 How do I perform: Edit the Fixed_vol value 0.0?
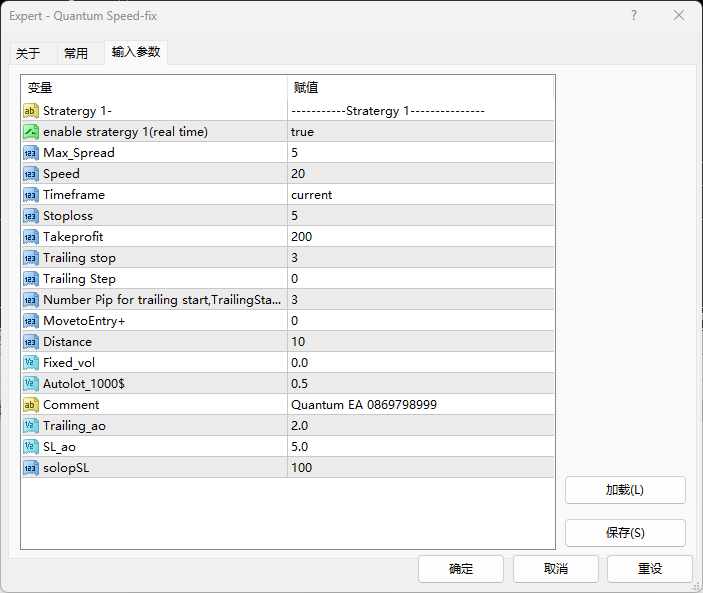point(421,363)
